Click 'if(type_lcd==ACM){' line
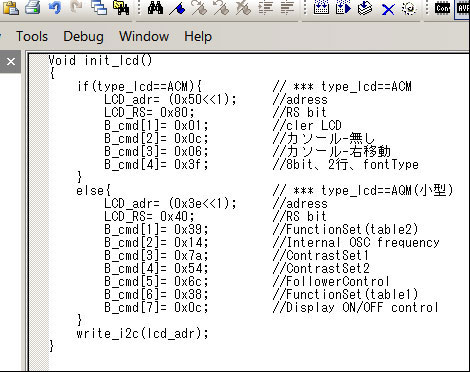 [139, 87]
